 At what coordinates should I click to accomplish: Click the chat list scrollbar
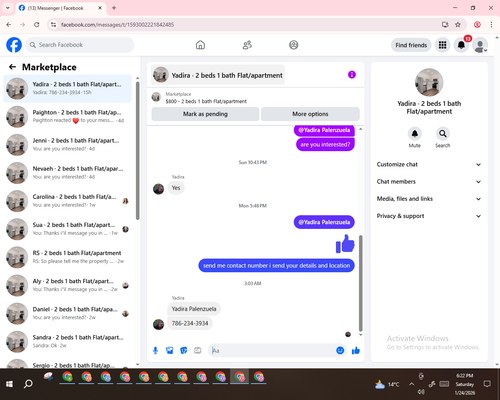coord(137,150)
